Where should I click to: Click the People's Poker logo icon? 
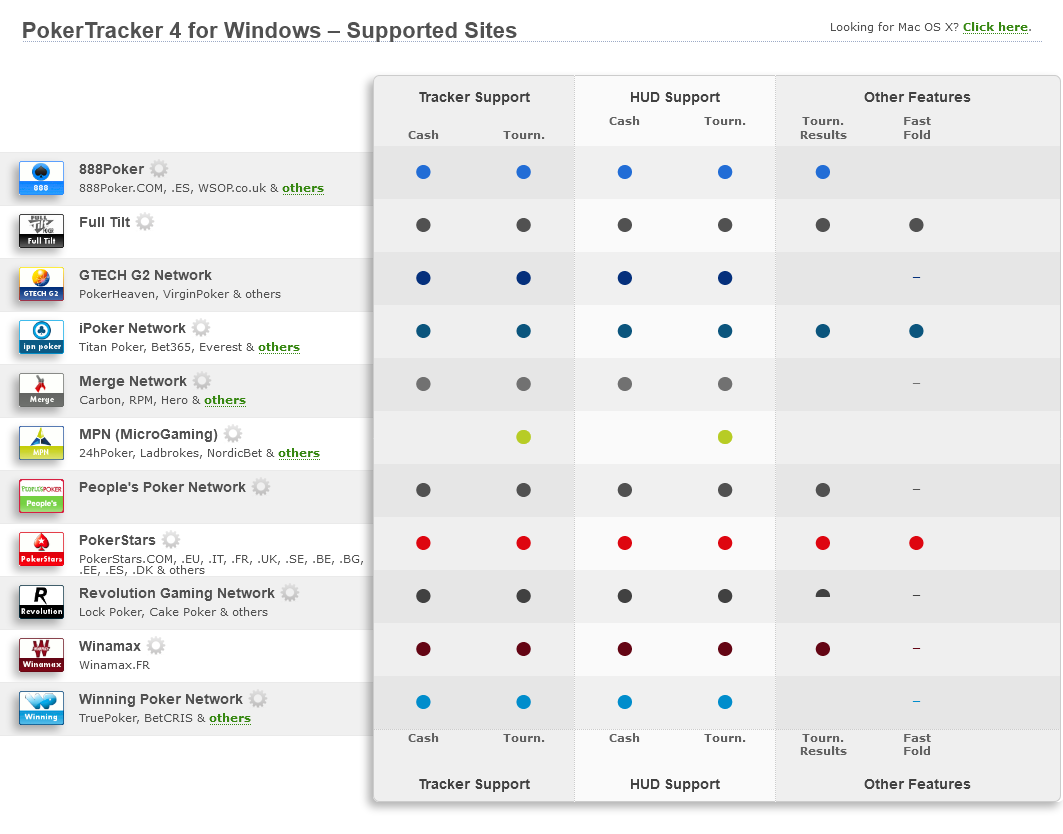pos(41,496)
